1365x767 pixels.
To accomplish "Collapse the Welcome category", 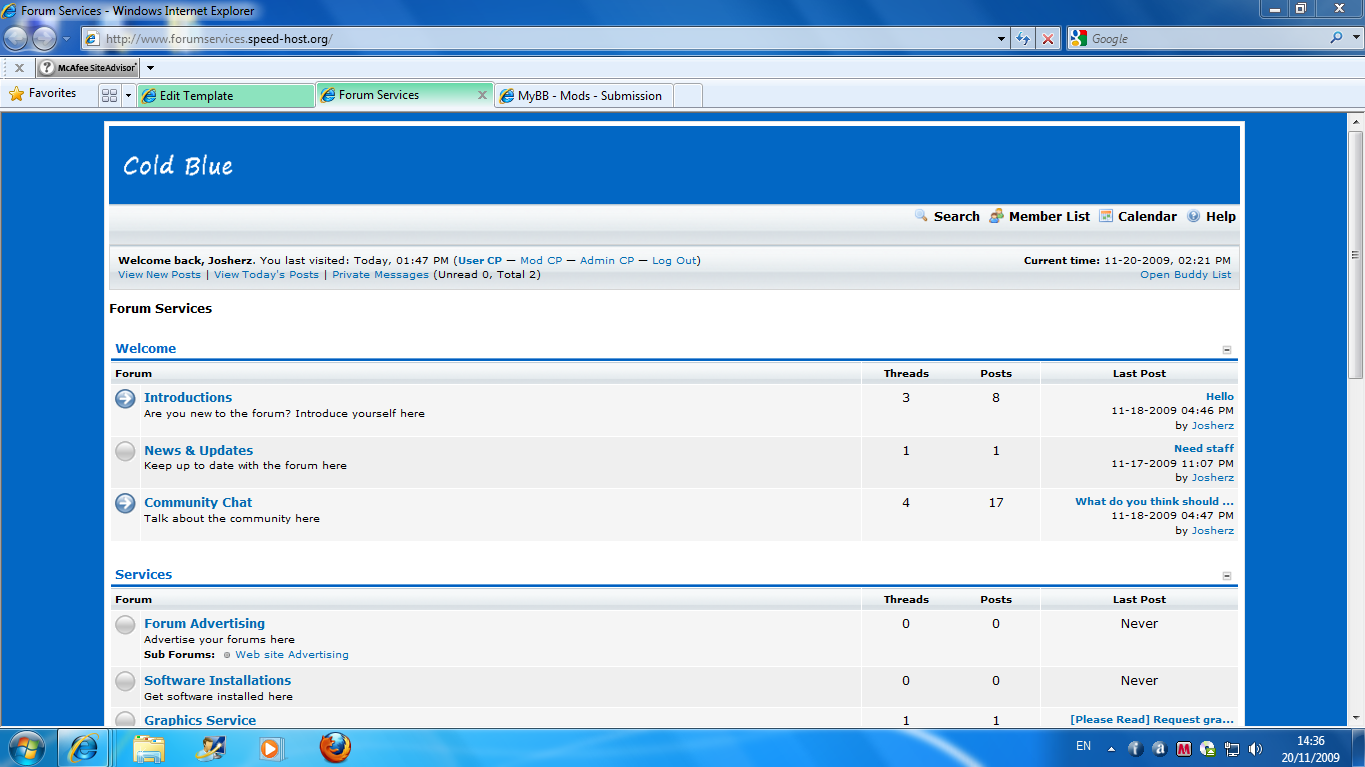I will pyautogui.click(x=1227, y=350).
